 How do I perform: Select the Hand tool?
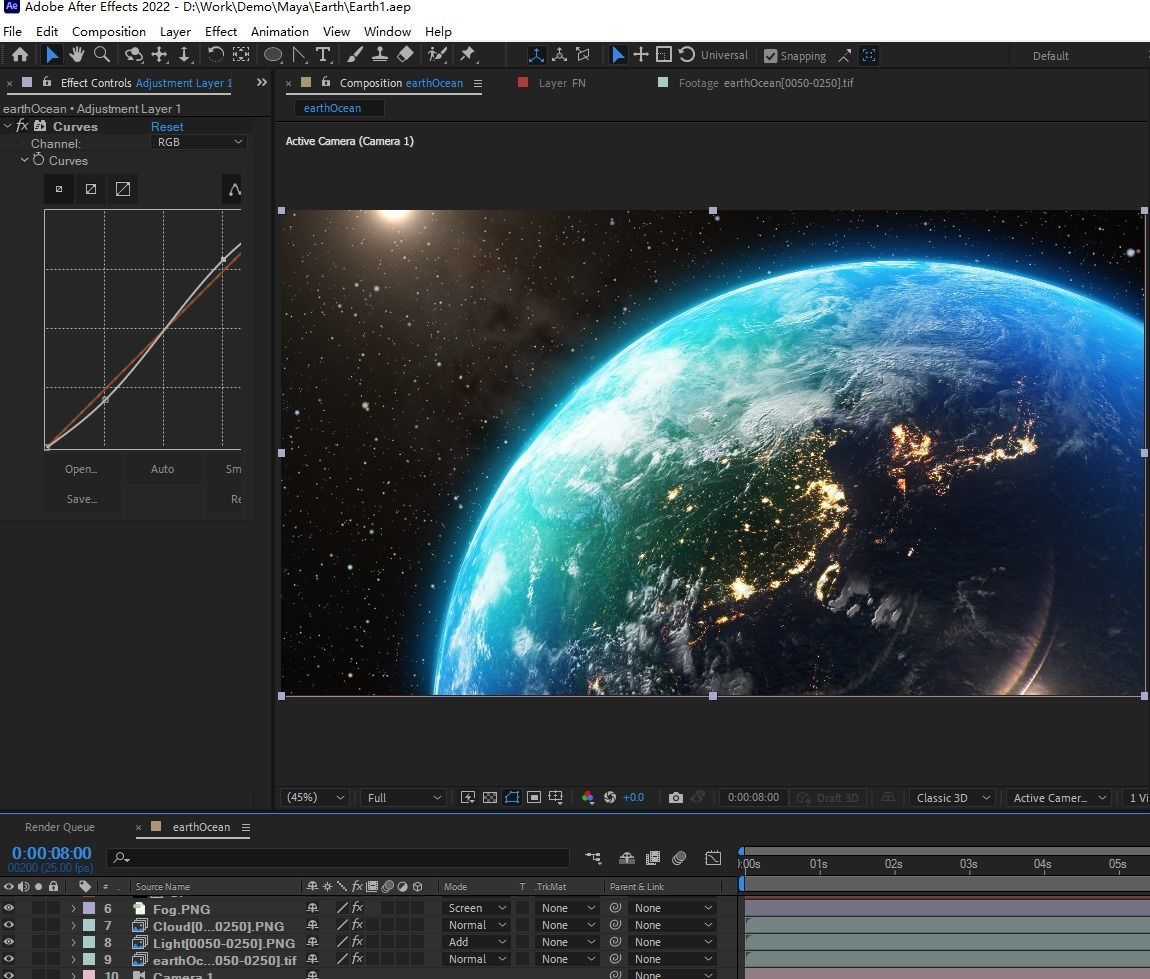[x=76, y=54]
